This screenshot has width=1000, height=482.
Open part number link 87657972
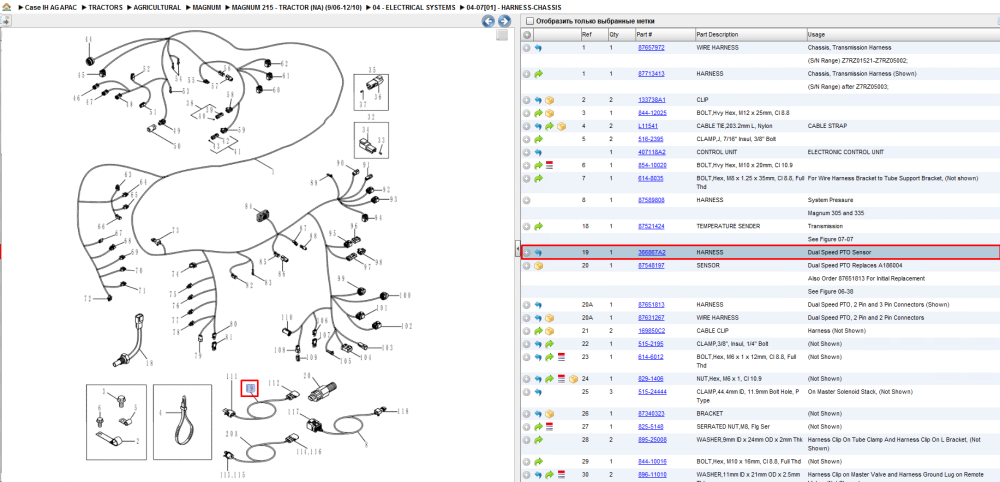tap(651, 48)
